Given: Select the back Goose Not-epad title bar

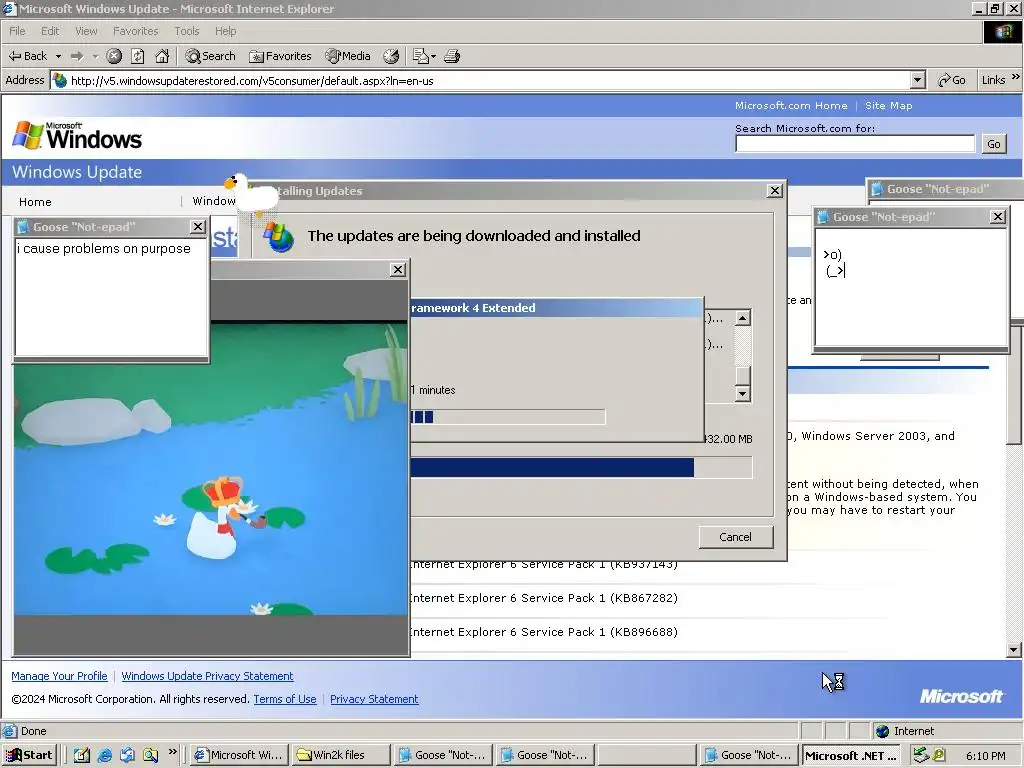Looking at the screenshot, I should click(944, 189).
